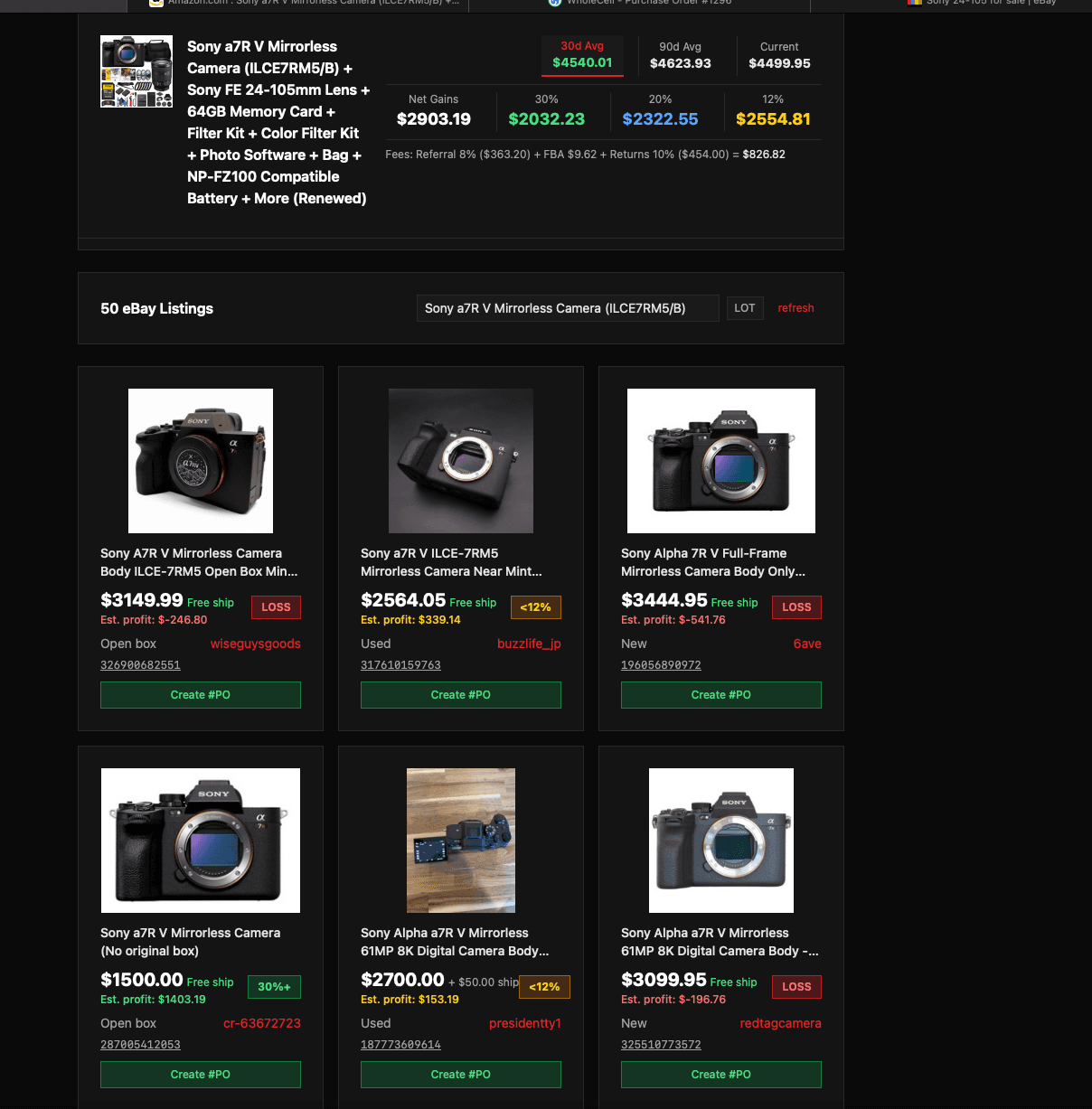The image size is (1092, 1109).
Task: Open the $2700.00 listing photo on table
Action: tap(461, 841)
